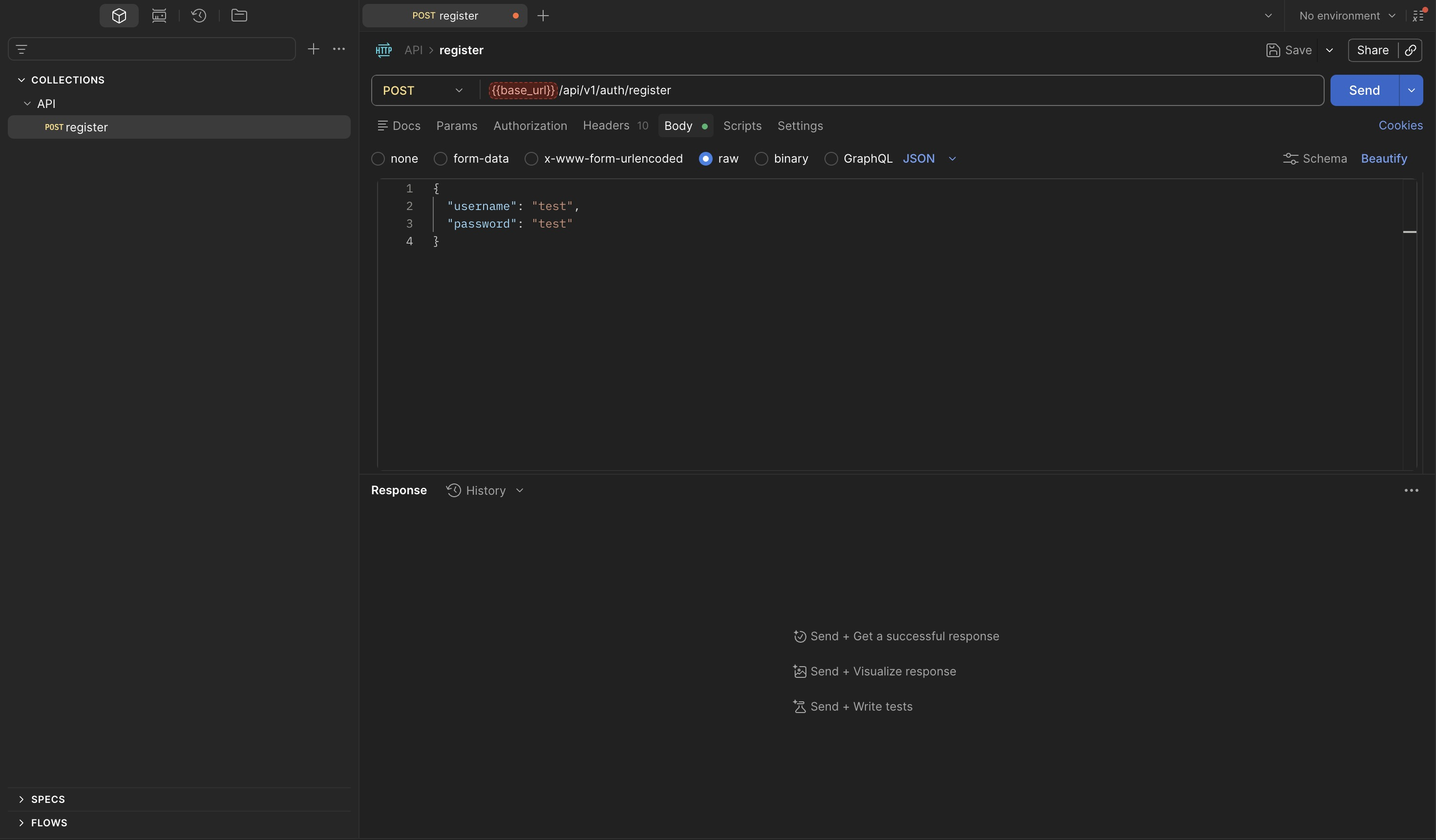Click the "username" key in body editor
The height and width of the screenshot is (840, 1436).
[x=482, y=206]
